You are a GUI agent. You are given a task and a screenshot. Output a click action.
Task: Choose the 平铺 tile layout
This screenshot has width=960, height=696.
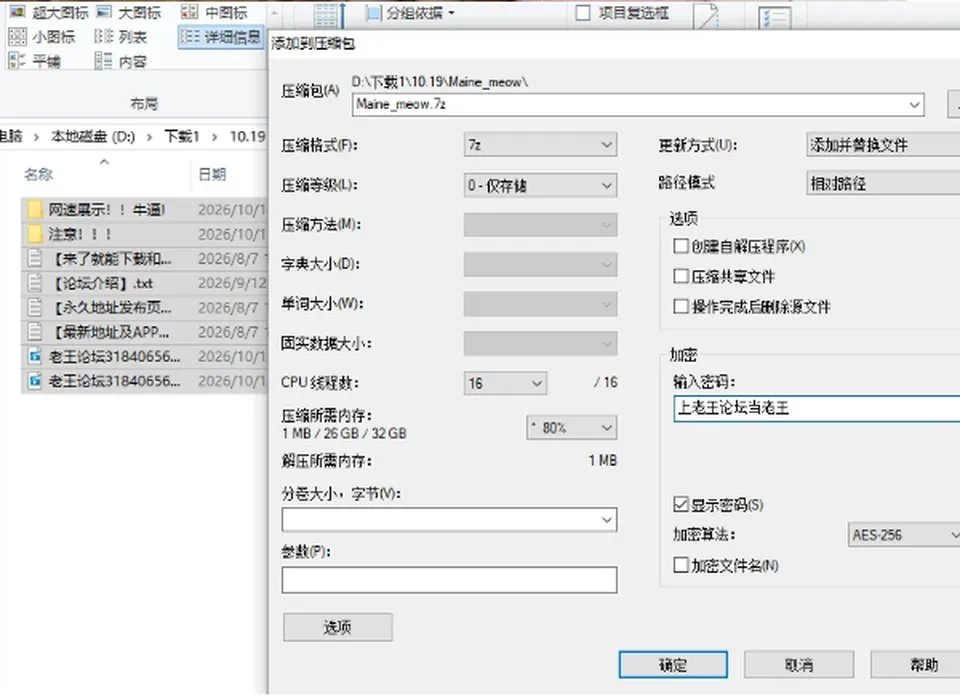pos(34,61)
